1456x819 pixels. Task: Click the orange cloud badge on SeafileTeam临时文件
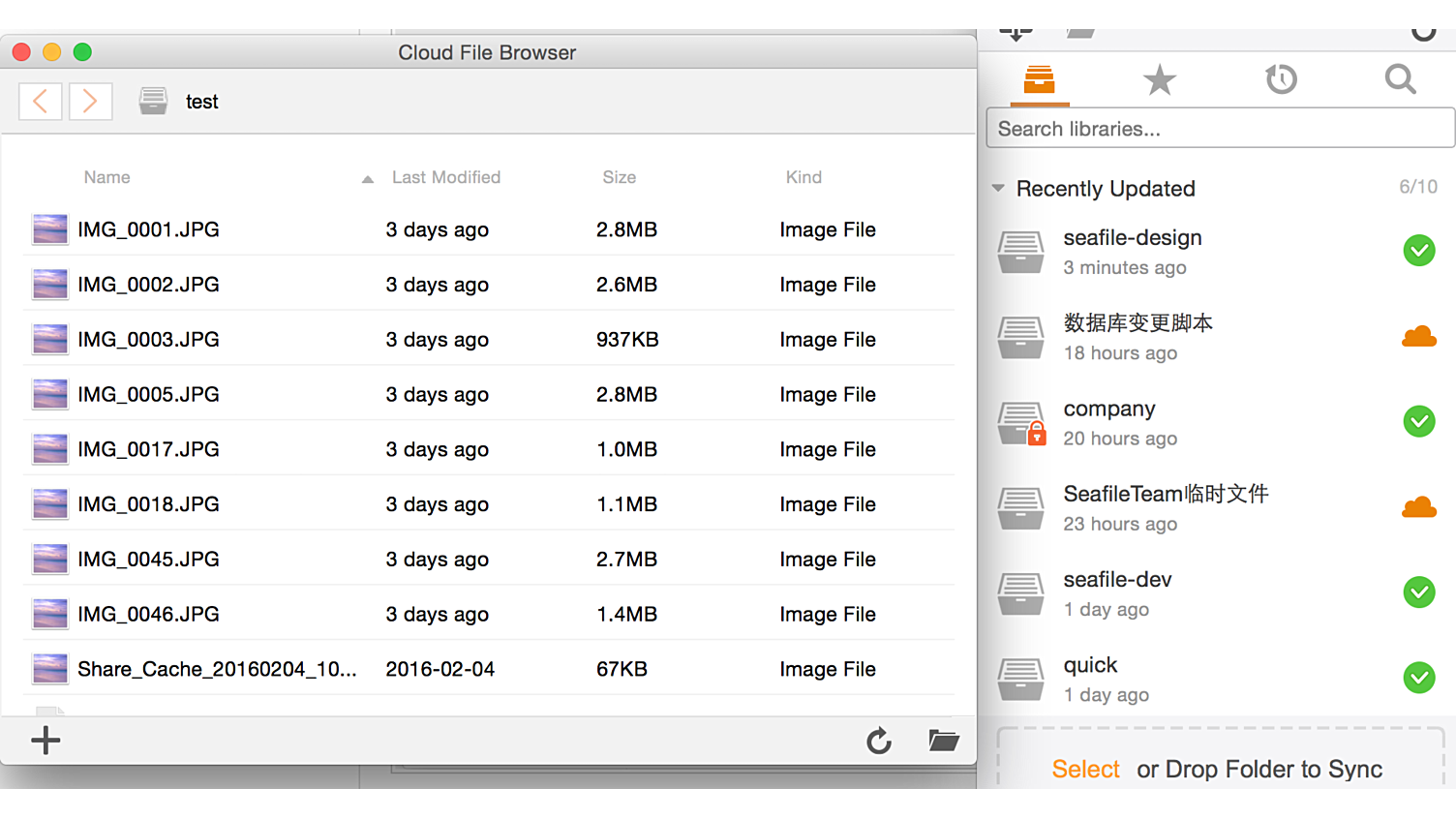click(1419, 506)
